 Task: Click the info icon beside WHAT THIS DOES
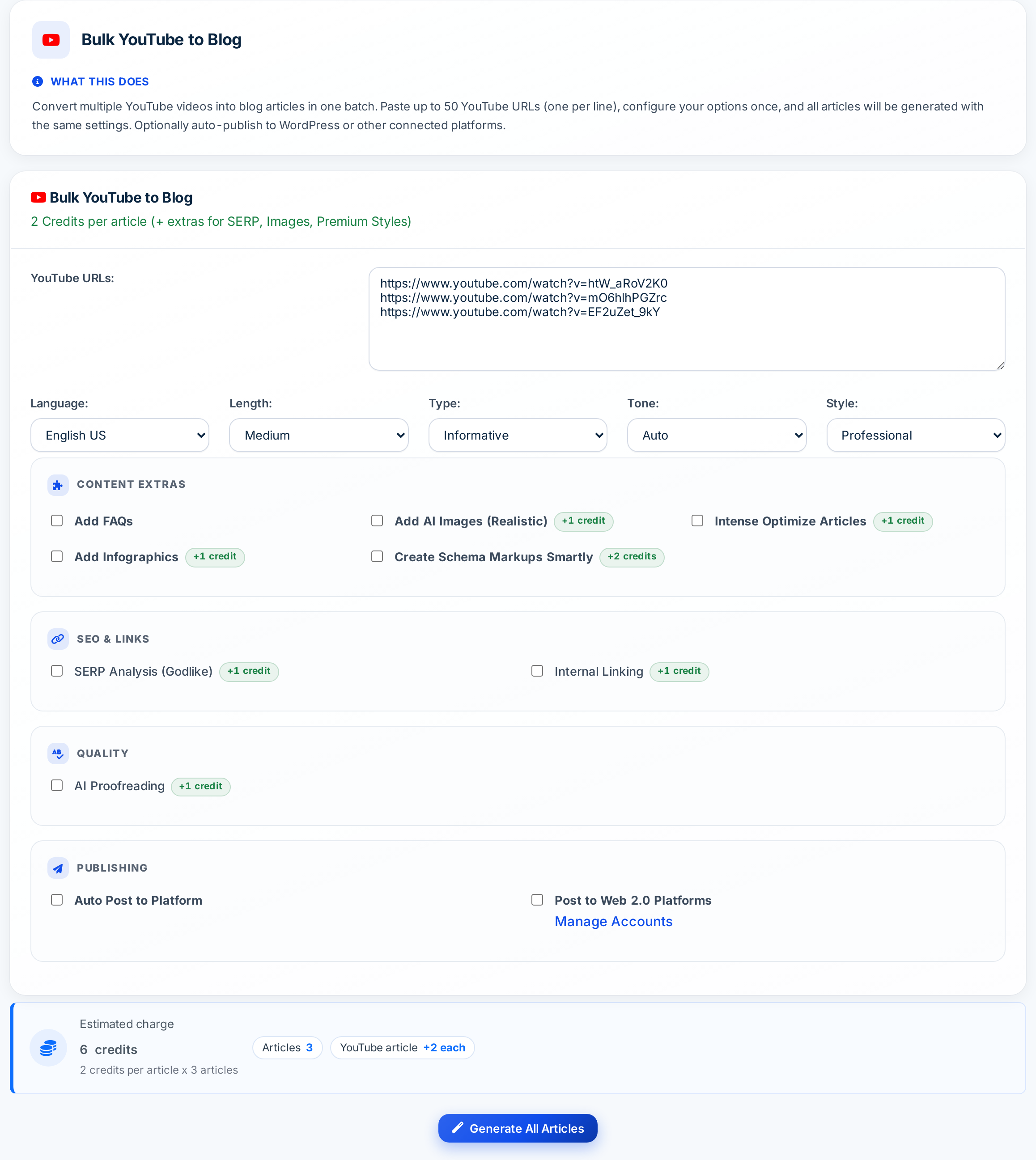pos(38,81)
